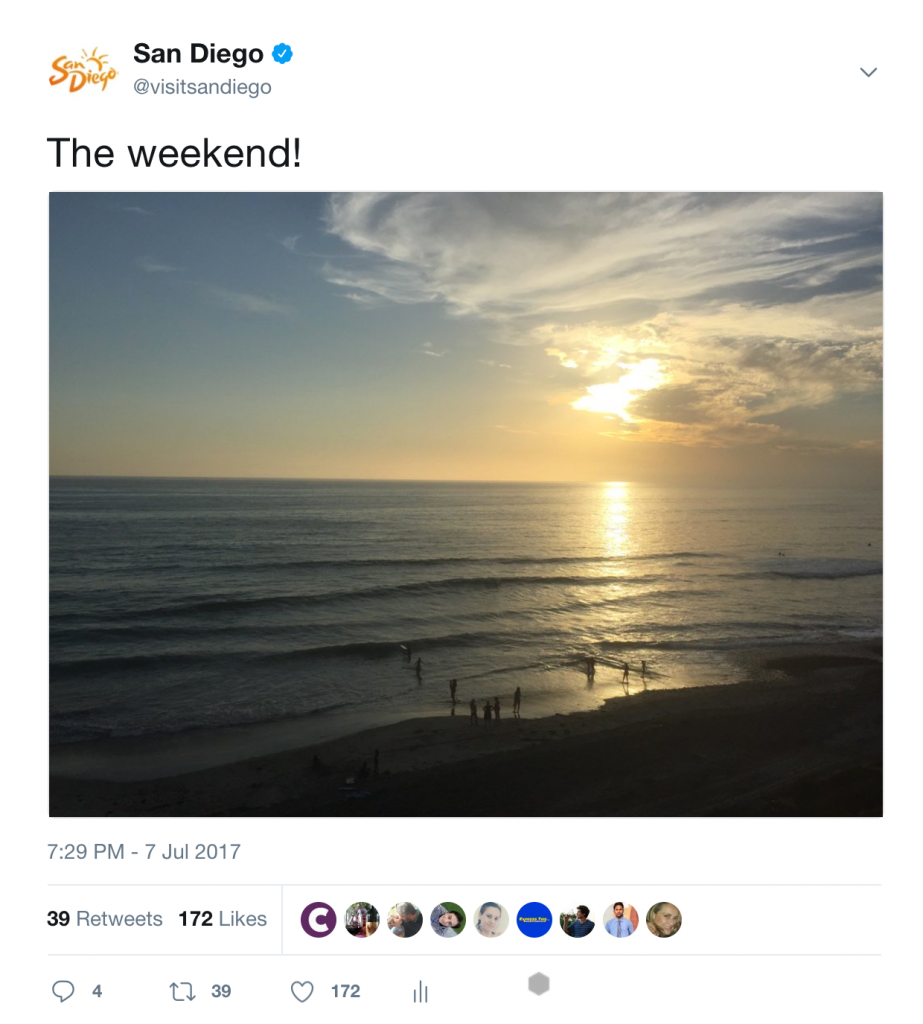923x1024 pixels.
Task: Open the @visitsandiego handle
Action: click(202, 87)
